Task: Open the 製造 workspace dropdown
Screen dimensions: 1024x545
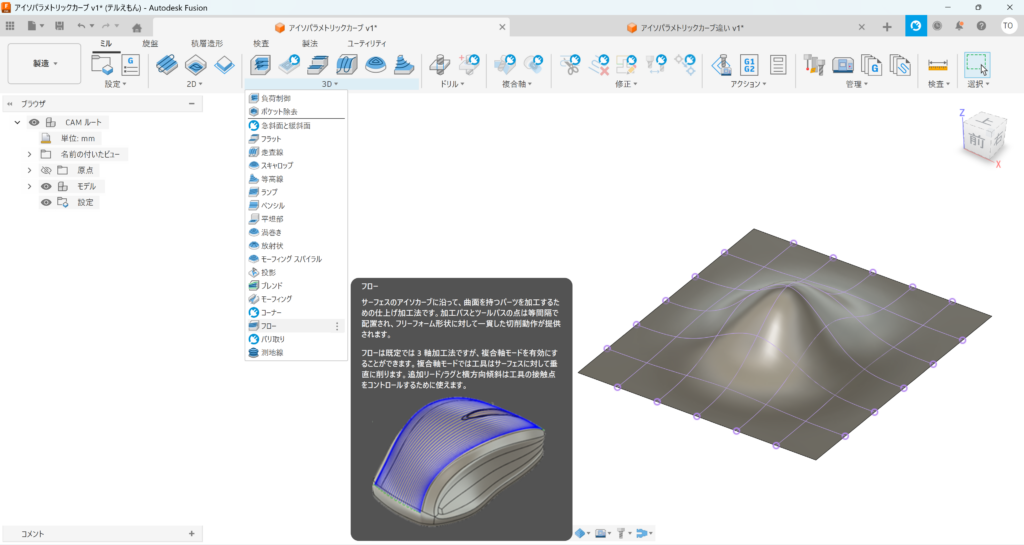Action: (x=45, y=63)
